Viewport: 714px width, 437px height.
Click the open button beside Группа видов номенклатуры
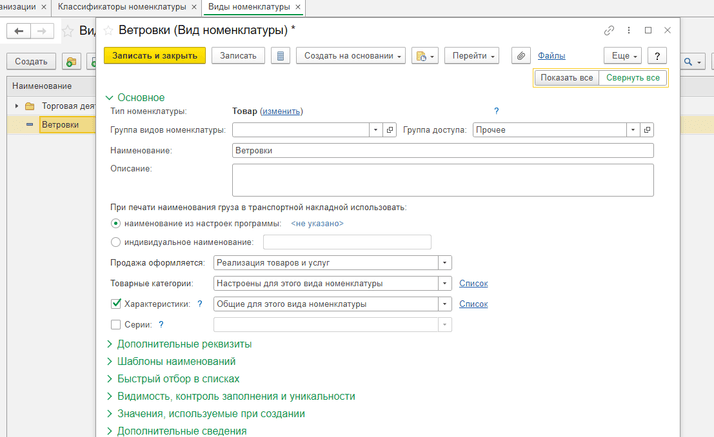(390, 130)
